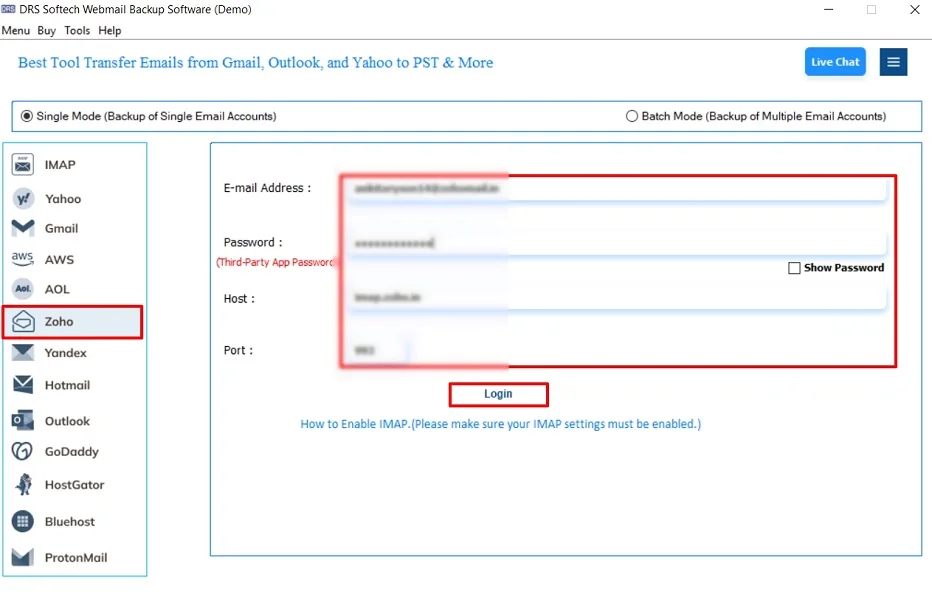Switch to Batch Mode backup
932x600 pixels.
point(631,115)
